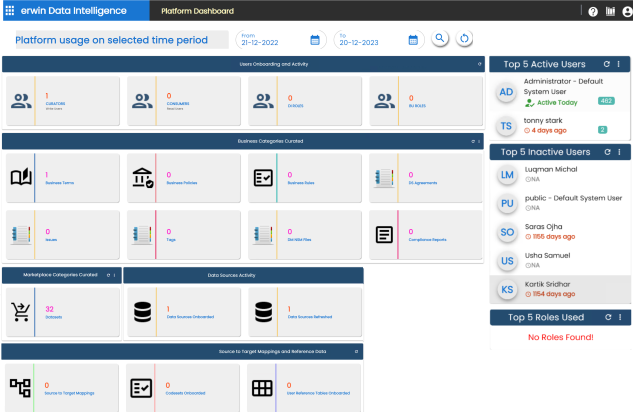This screenshot has width=633, height=412.
Task: Click the reset refresh circular button
Action: pos(464,39)
